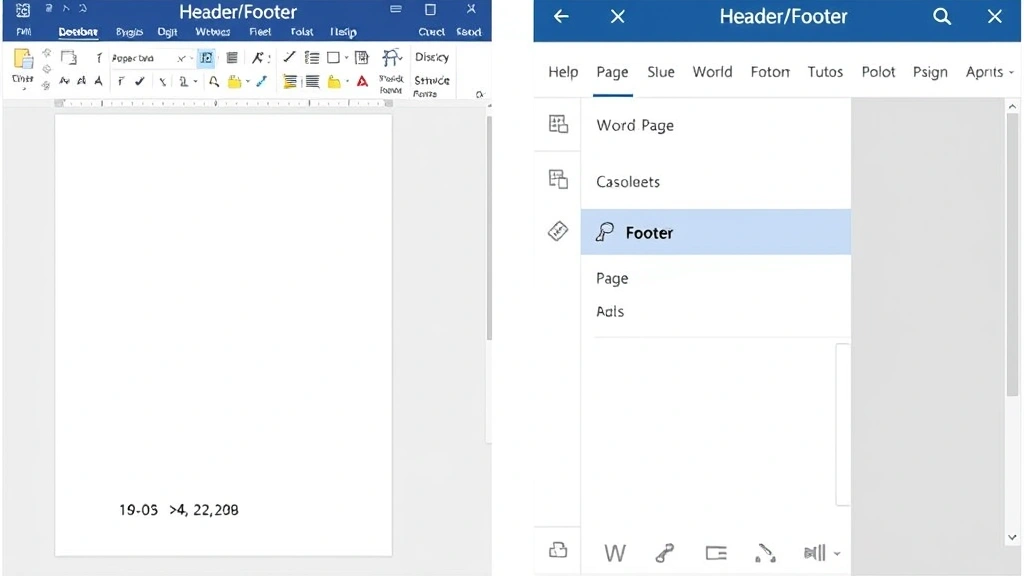Click the top layout icon in right sidebar
Screen dimensions: 1024x576
[x=558, y=124]
